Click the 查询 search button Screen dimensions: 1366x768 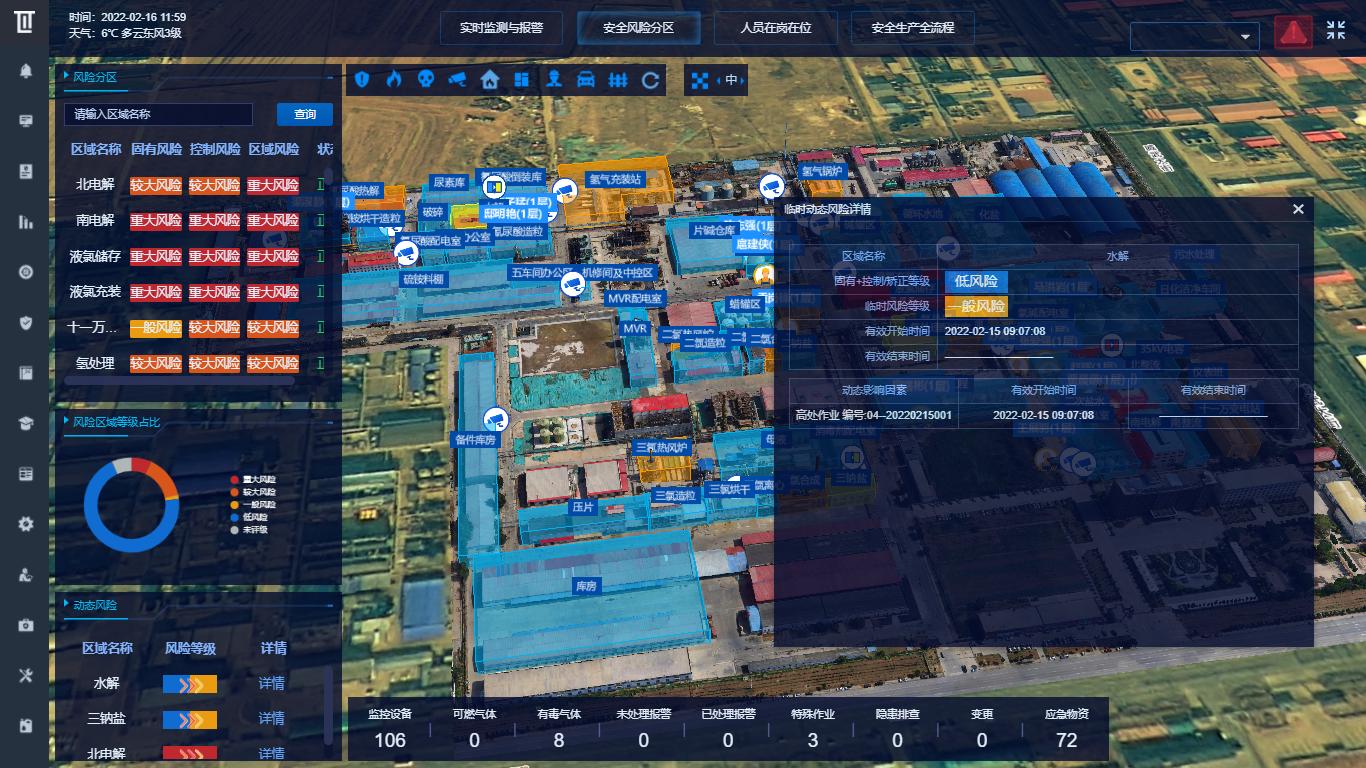pos(305,115)
